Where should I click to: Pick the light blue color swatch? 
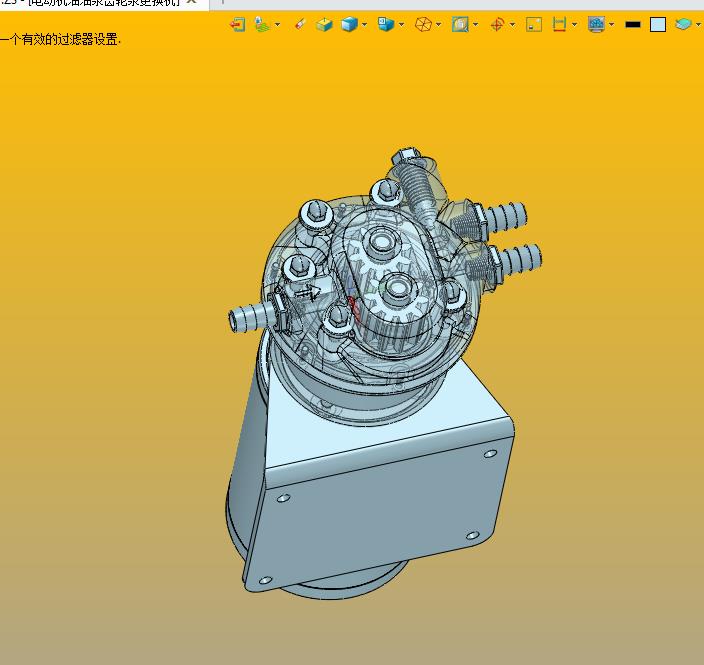(658, 24)
